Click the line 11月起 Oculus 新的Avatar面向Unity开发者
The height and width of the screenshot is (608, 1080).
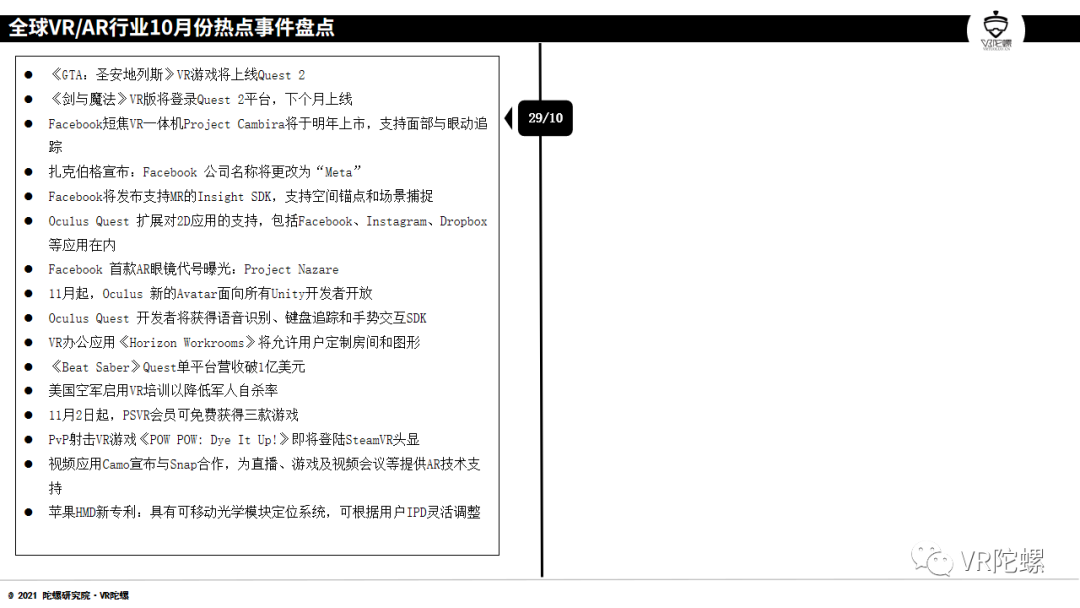pyautogui.click(x=210, y=293)
